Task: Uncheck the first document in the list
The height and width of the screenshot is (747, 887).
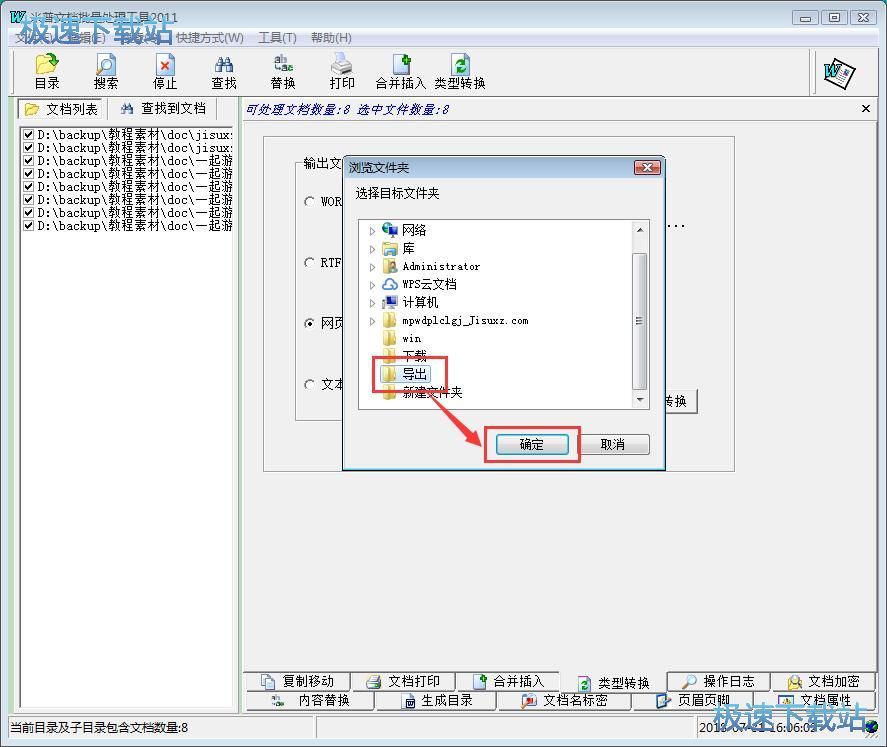Action: tap(29, 134)
